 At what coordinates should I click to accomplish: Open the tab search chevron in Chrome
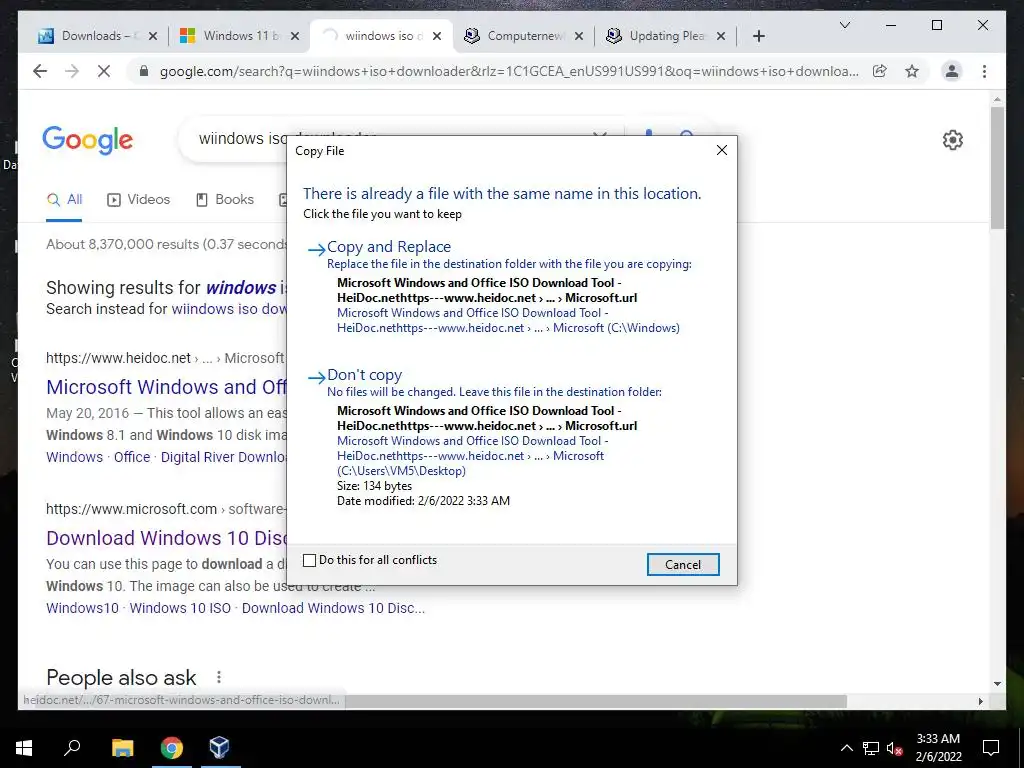[x=844, y=25]
